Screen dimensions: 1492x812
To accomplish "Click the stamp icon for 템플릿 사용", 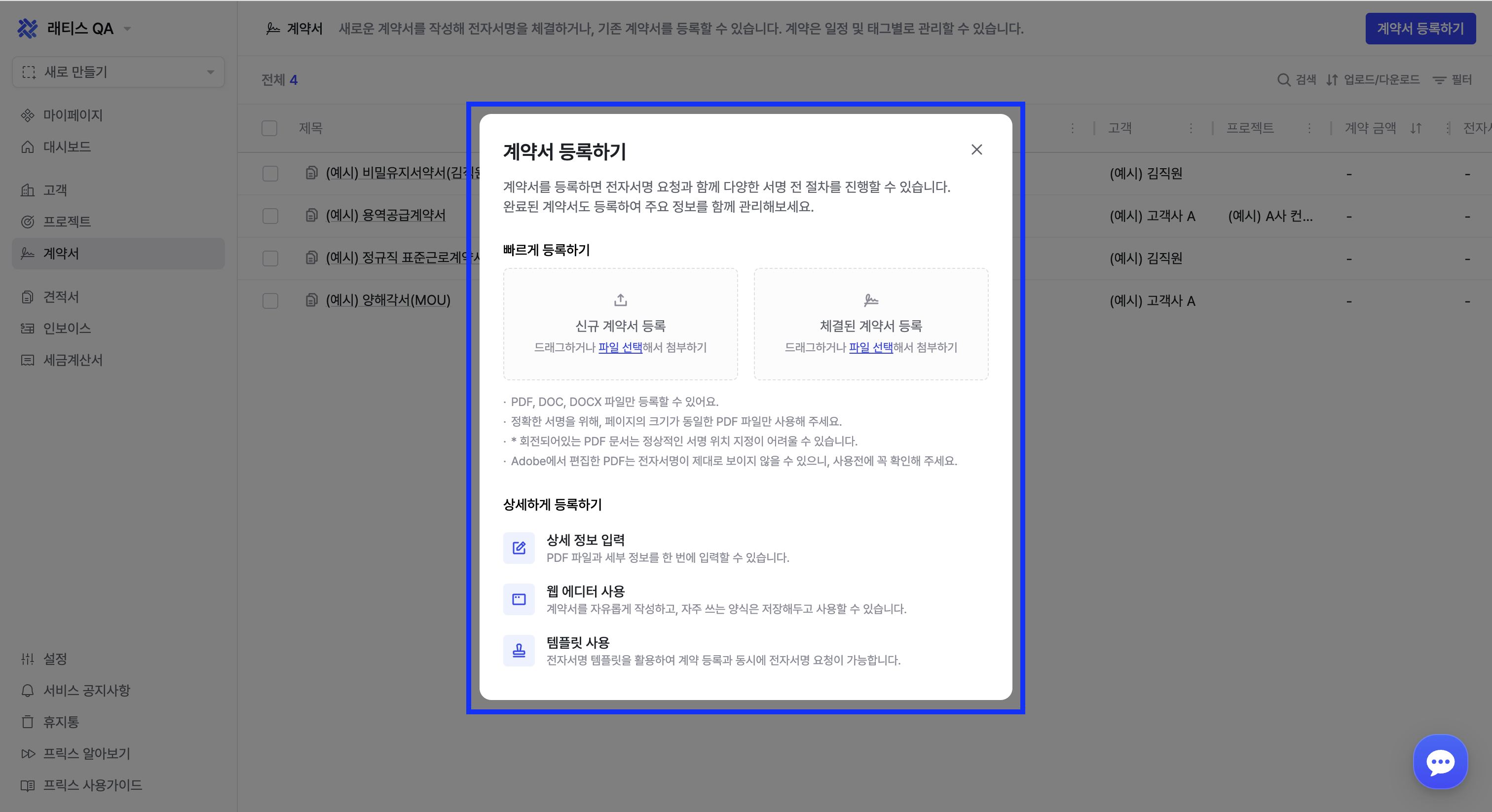I will [519, 650].
